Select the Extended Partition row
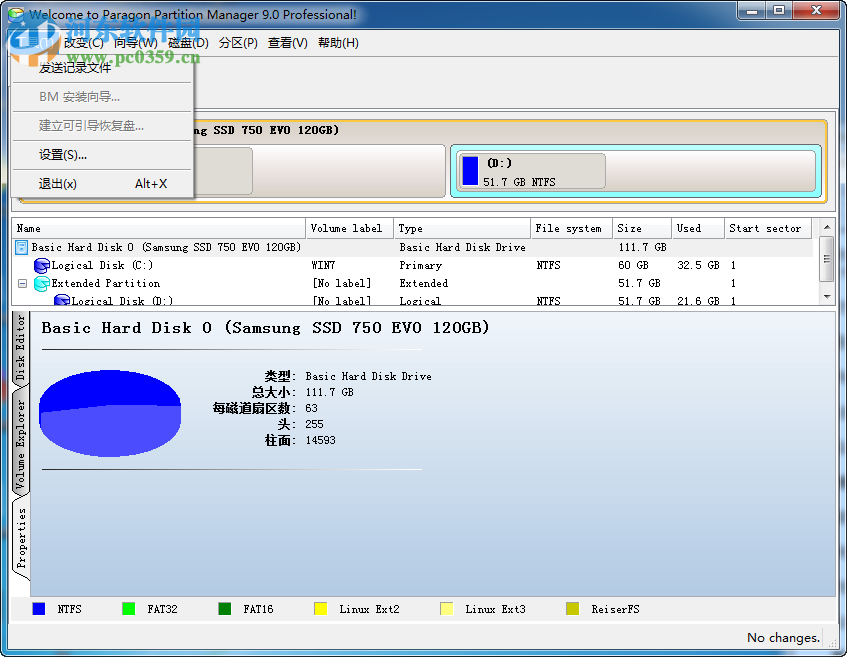 (412, 283)
